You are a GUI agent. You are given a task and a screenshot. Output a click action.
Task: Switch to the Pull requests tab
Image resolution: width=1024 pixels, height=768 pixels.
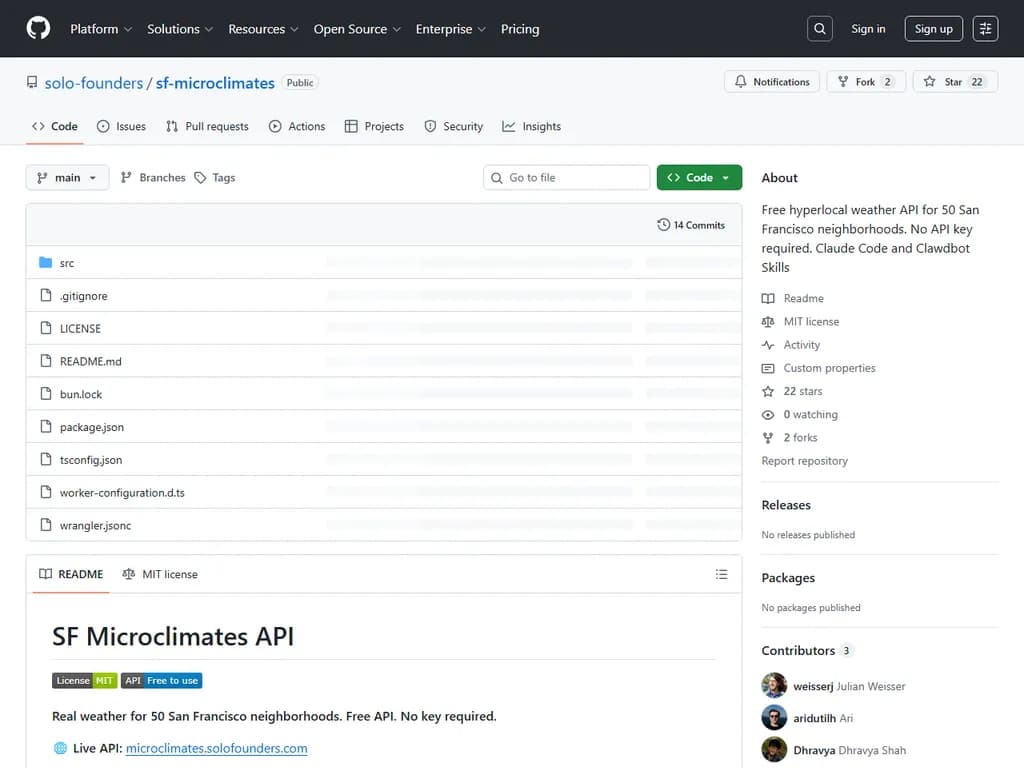click(x=207, y=127)
